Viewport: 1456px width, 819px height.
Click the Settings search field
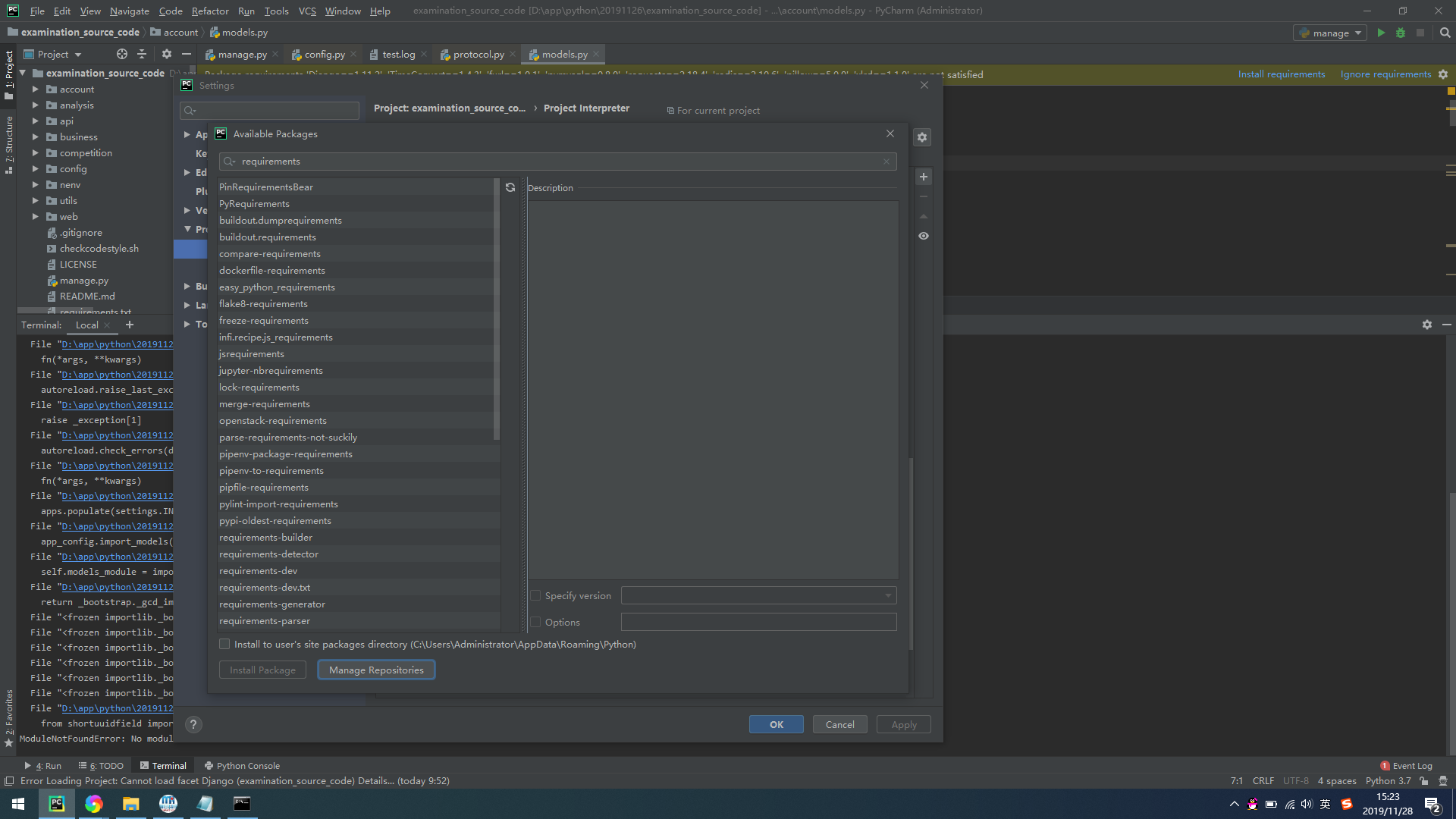(269, 111)
